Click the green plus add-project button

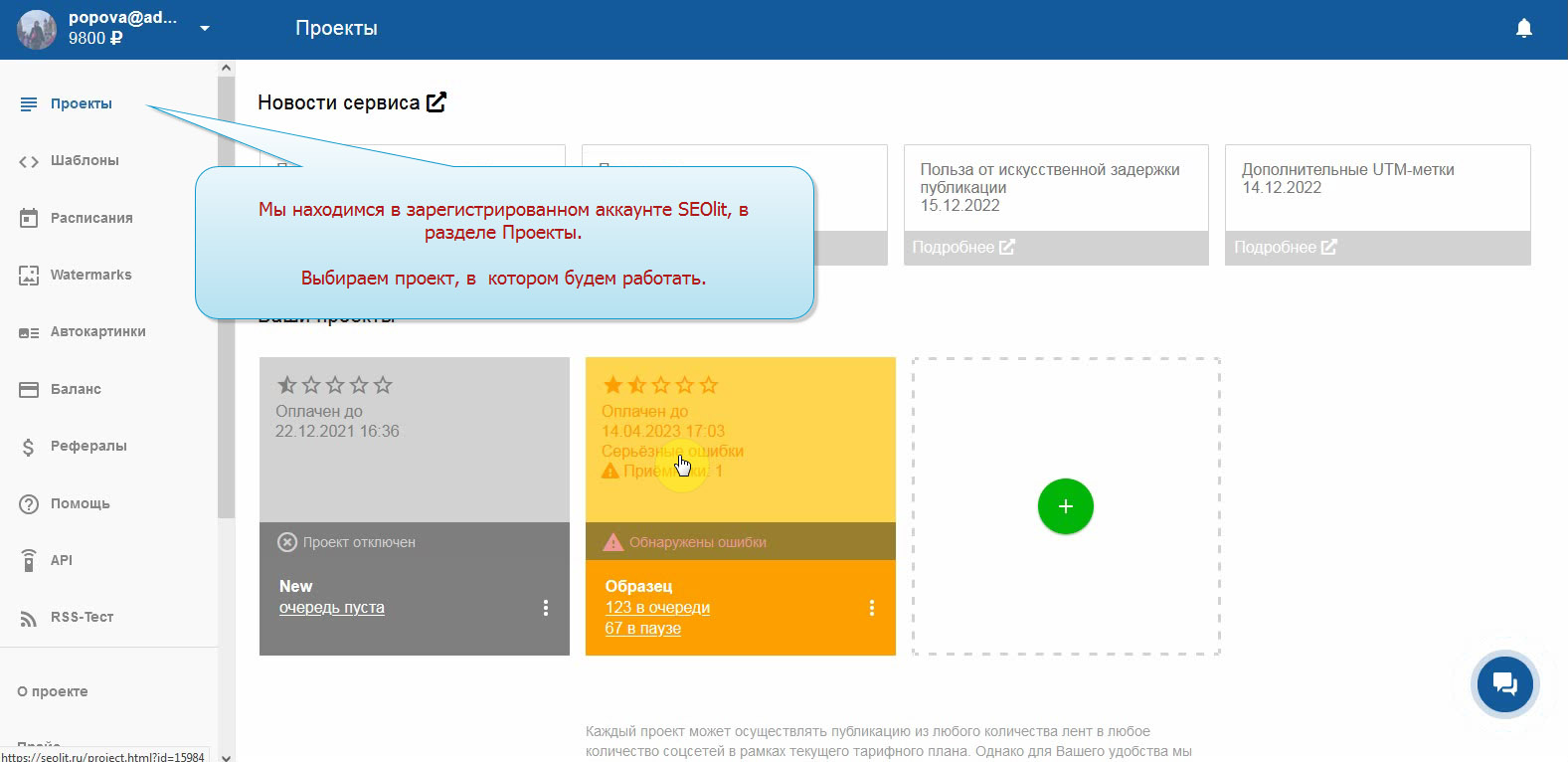point(1065,506)
